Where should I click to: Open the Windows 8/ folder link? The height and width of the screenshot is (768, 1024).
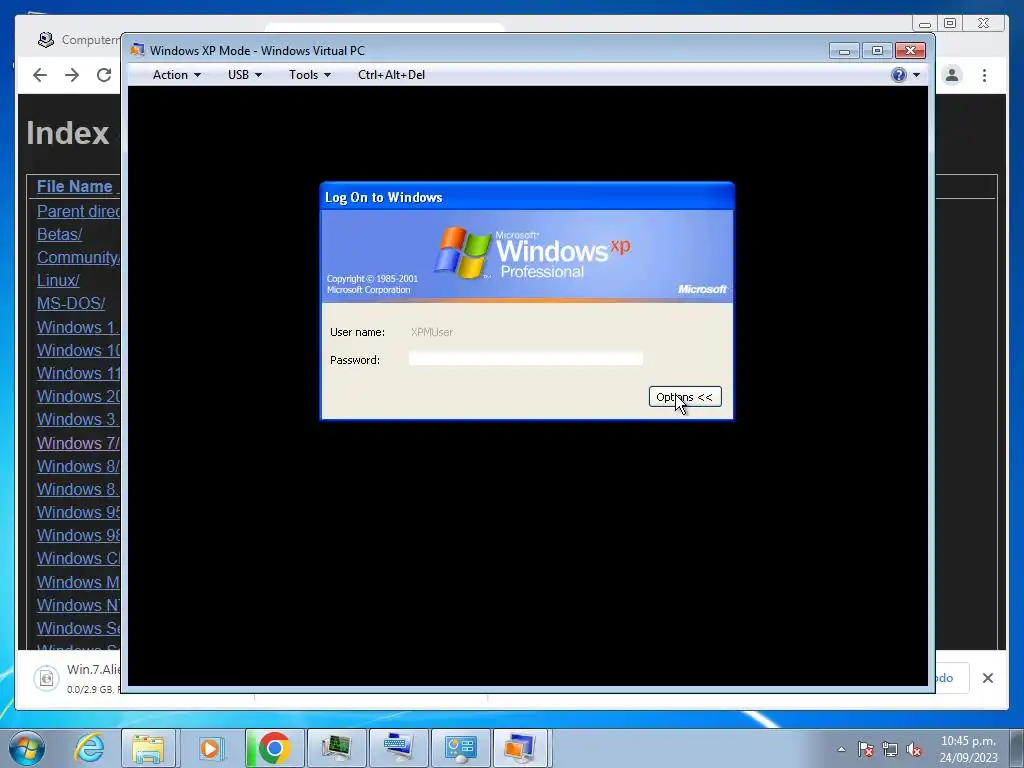pyautogui.click(x=78, y=466)
